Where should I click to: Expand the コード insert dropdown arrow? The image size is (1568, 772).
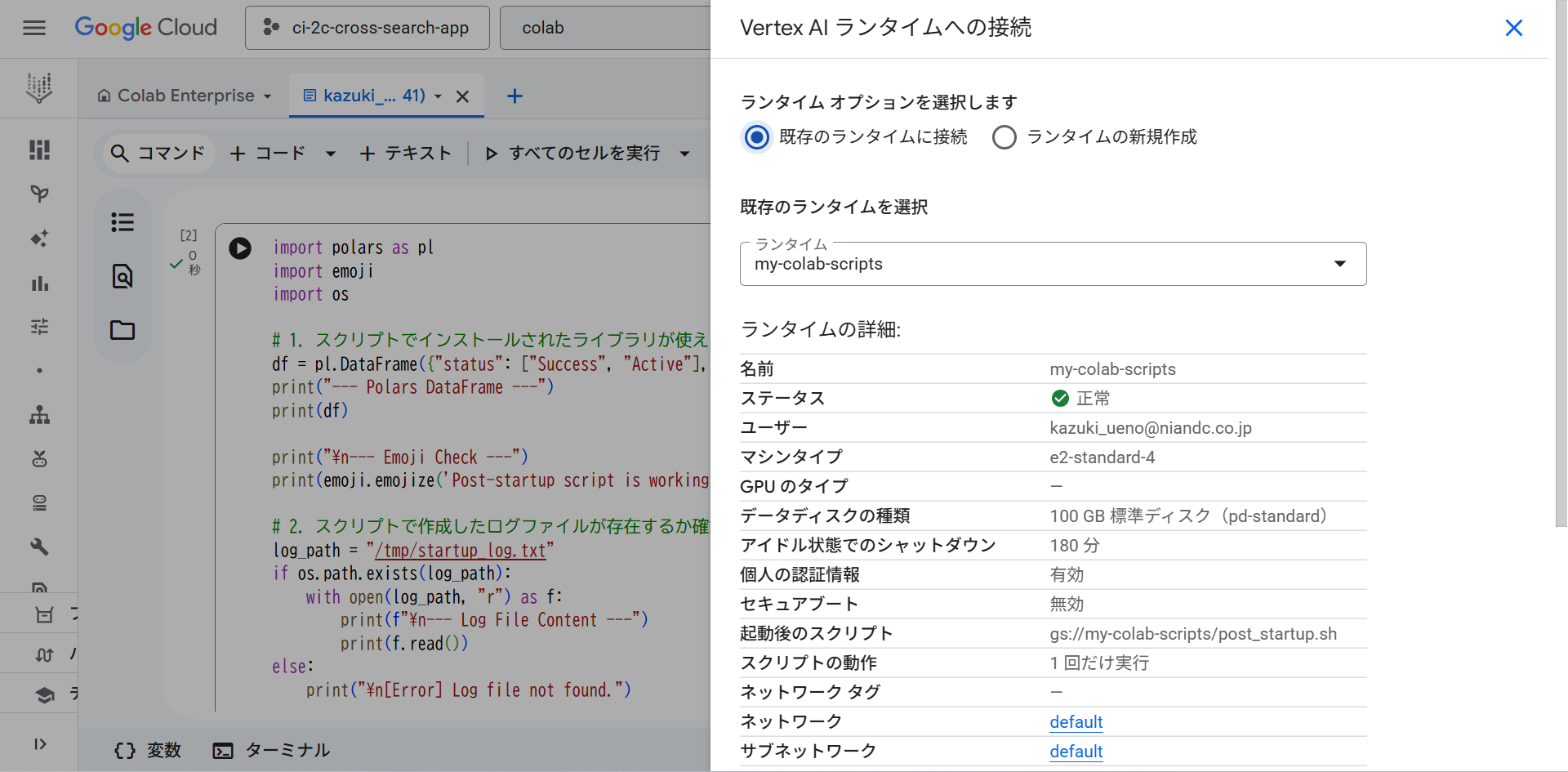point(330,153)
